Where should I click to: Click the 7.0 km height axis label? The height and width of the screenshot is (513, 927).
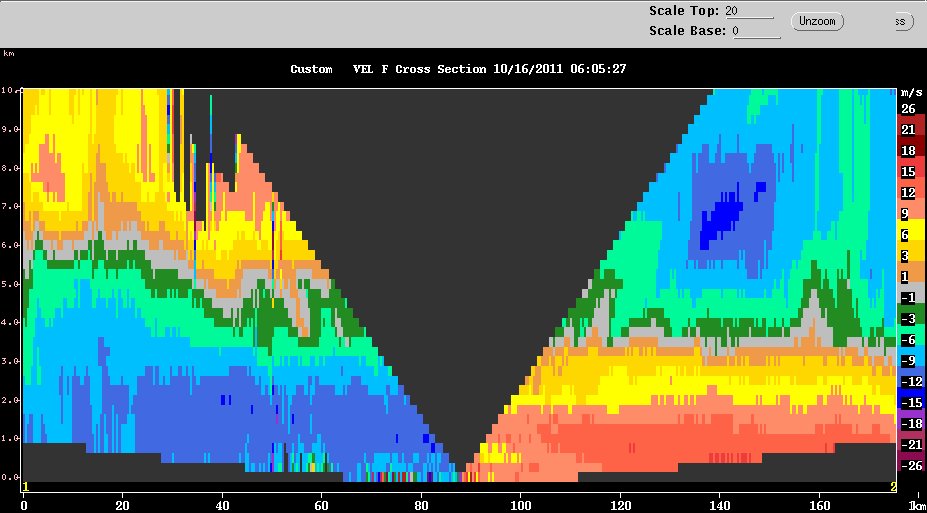click(12, 206)
